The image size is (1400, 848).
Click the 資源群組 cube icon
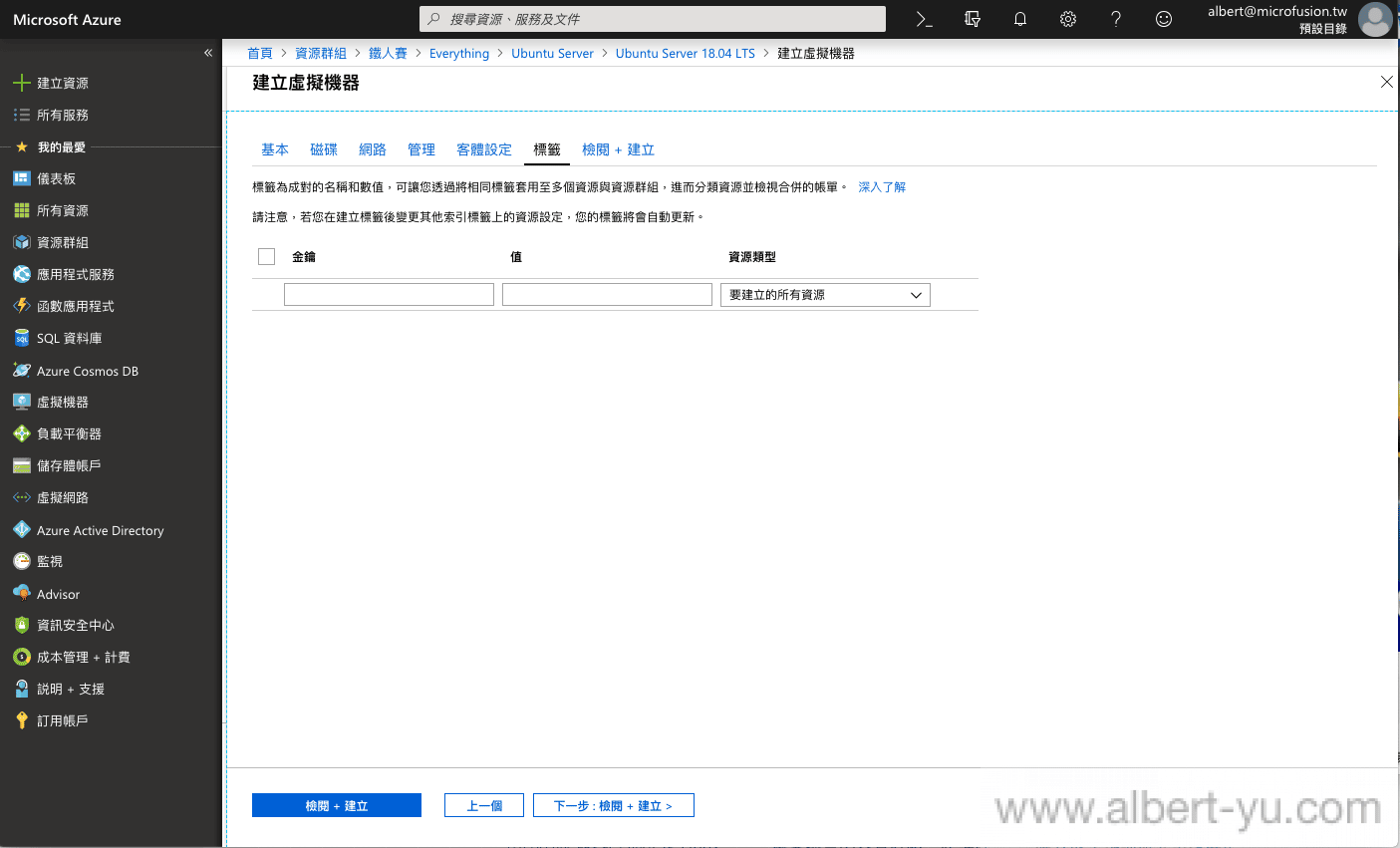[22, 242]
